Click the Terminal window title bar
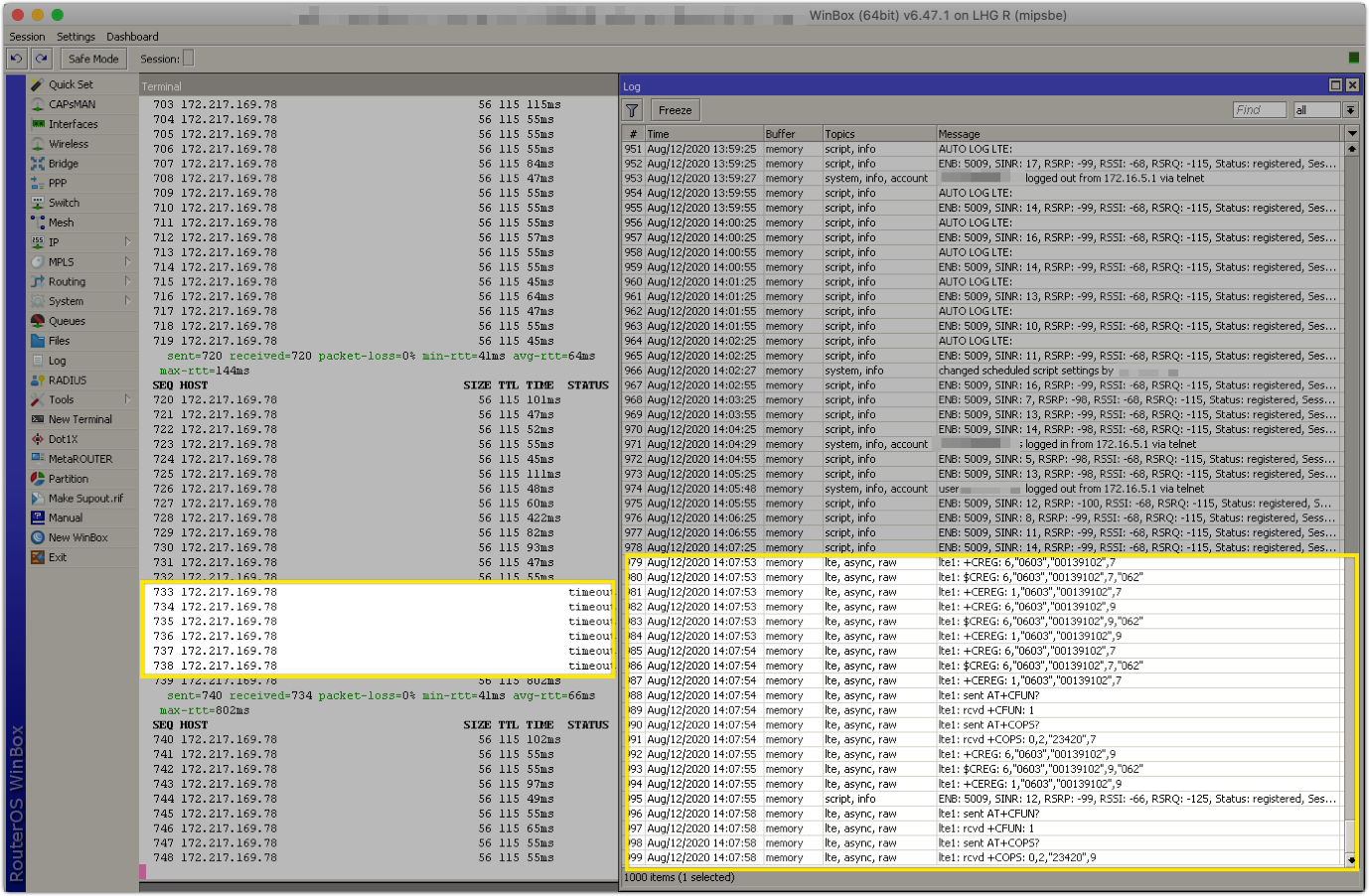The image size is (1369, 896). (378, 86)
